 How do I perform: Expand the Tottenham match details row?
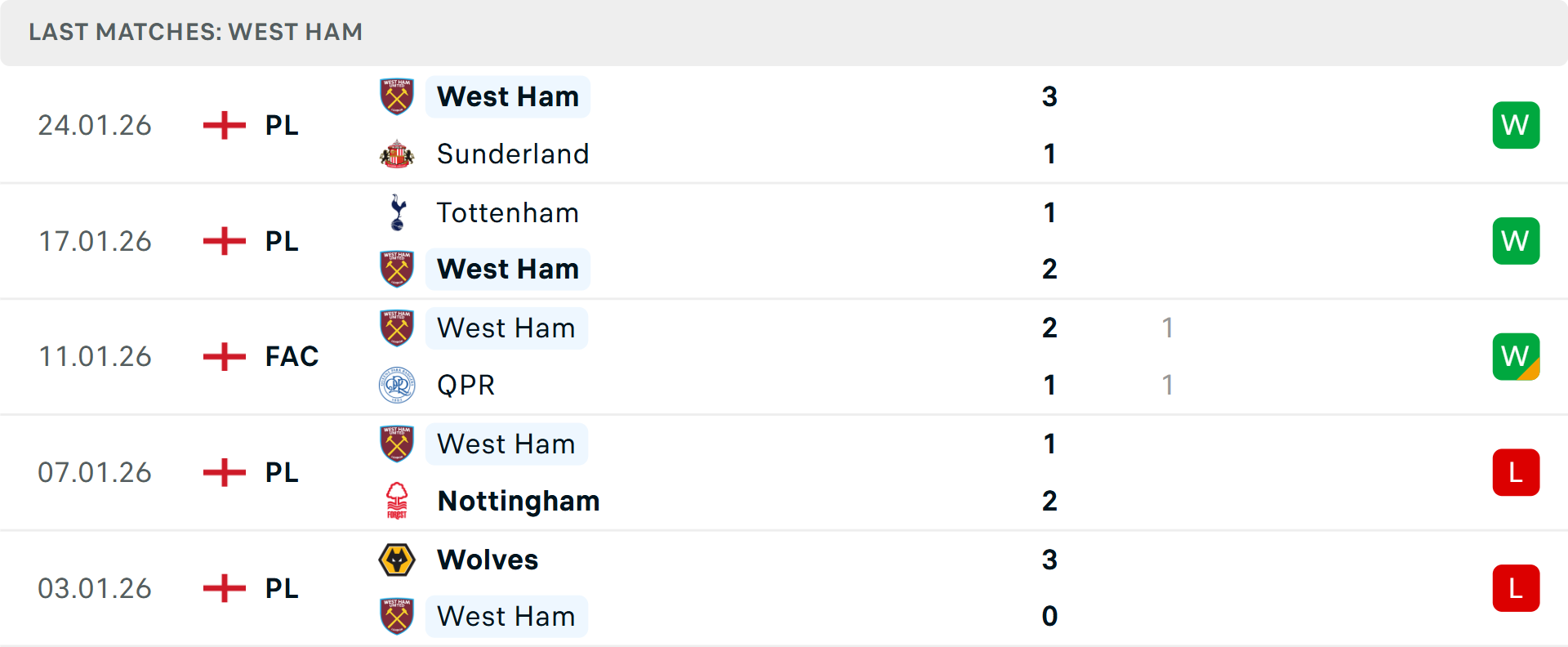point(784,241)
